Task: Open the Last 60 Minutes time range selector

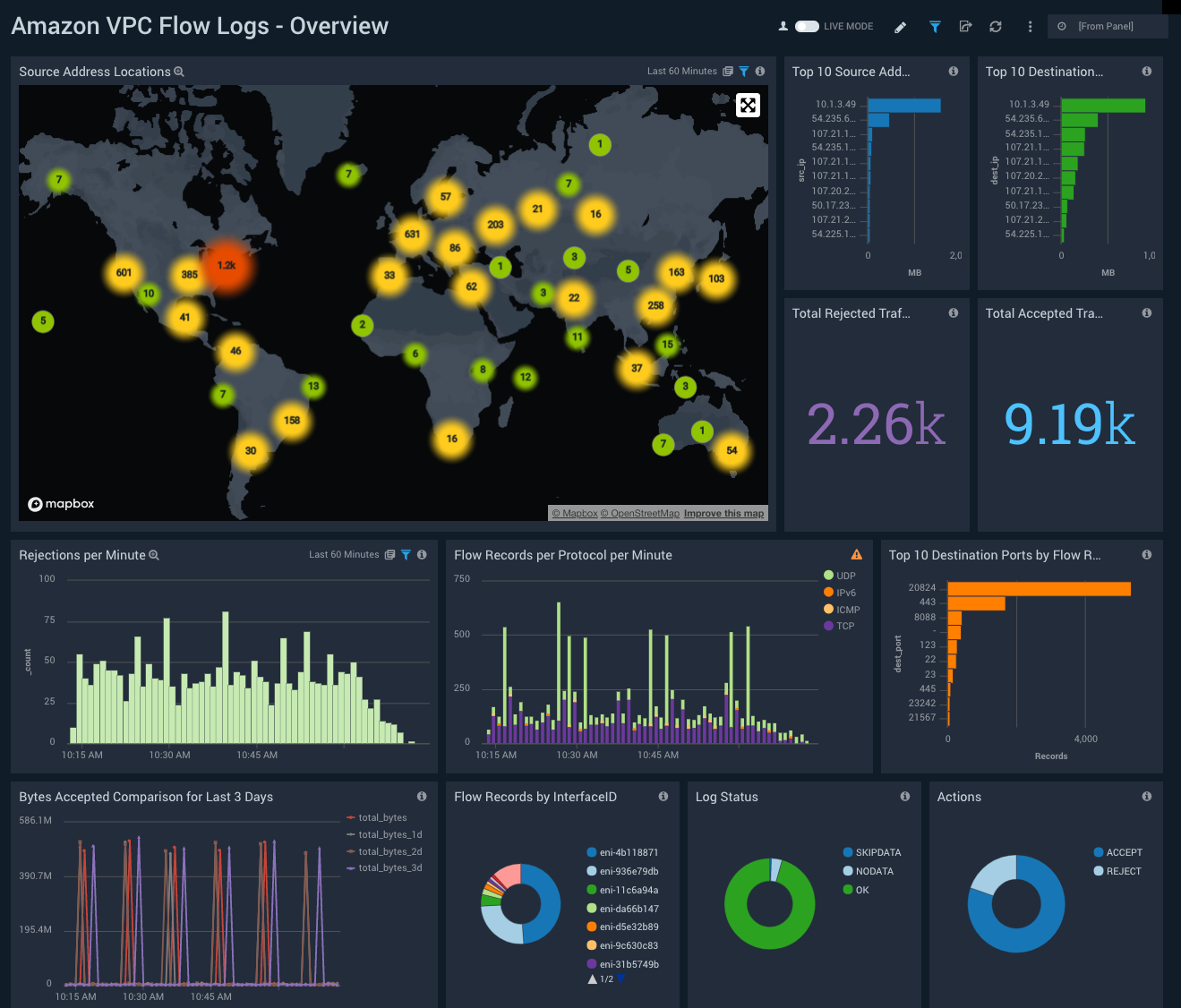Action: tap(682, 71)
